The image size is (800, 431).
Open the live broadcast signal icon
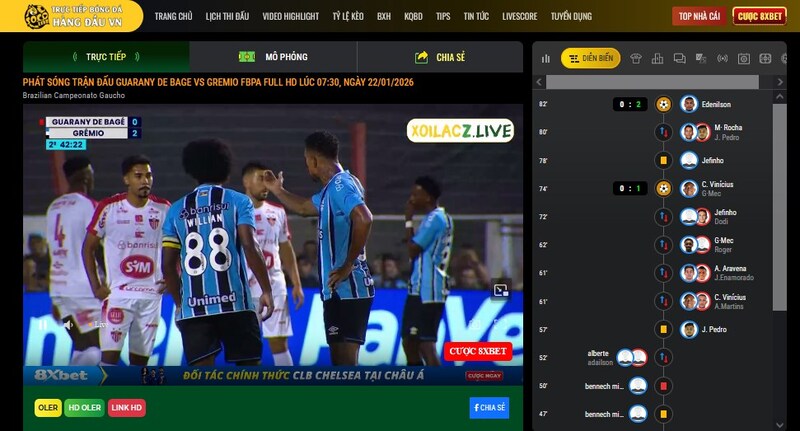pos(723,58)
